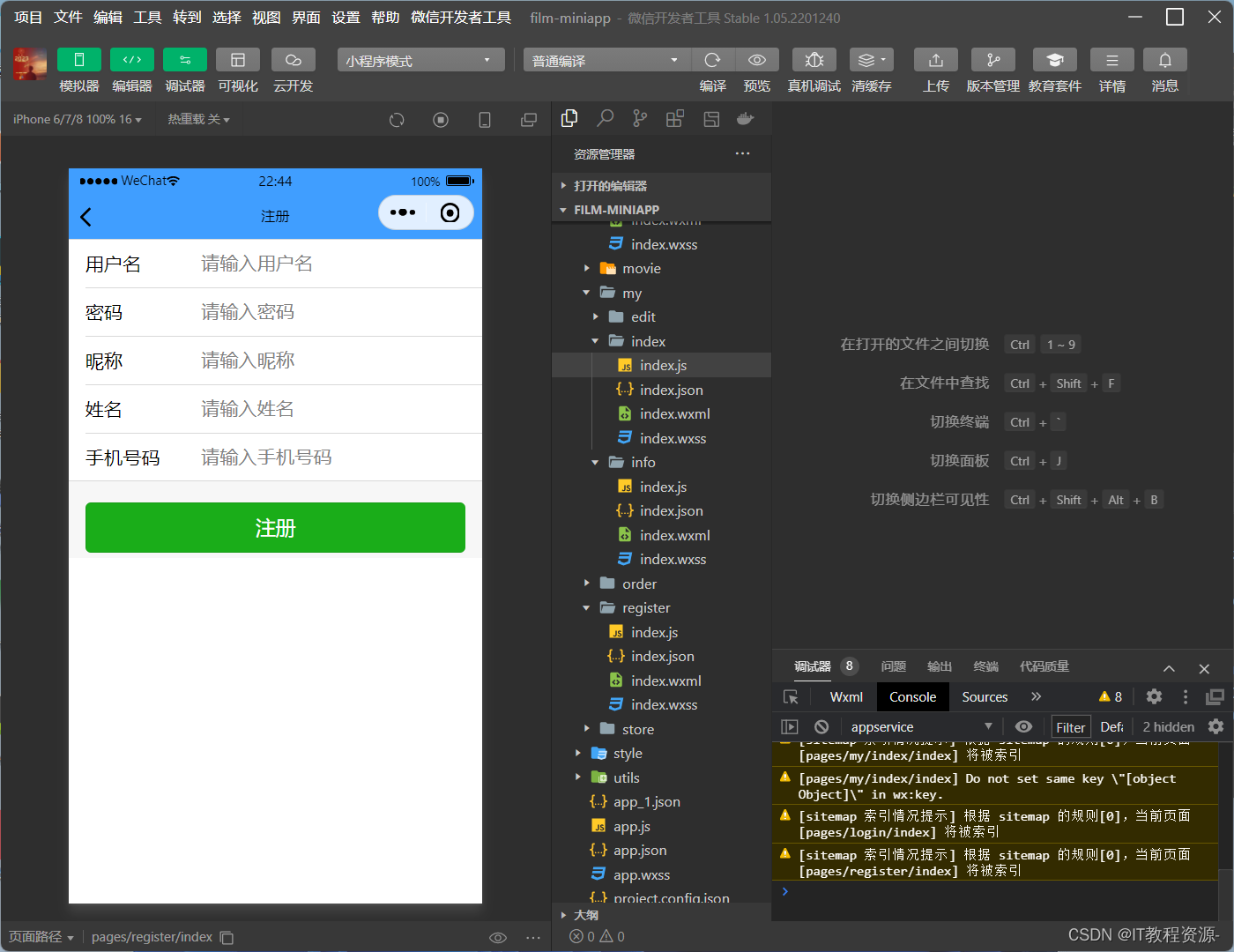Screen dimensions: 1234x952
Task: Go back with simulator back arrow
Action: (86, 217)
